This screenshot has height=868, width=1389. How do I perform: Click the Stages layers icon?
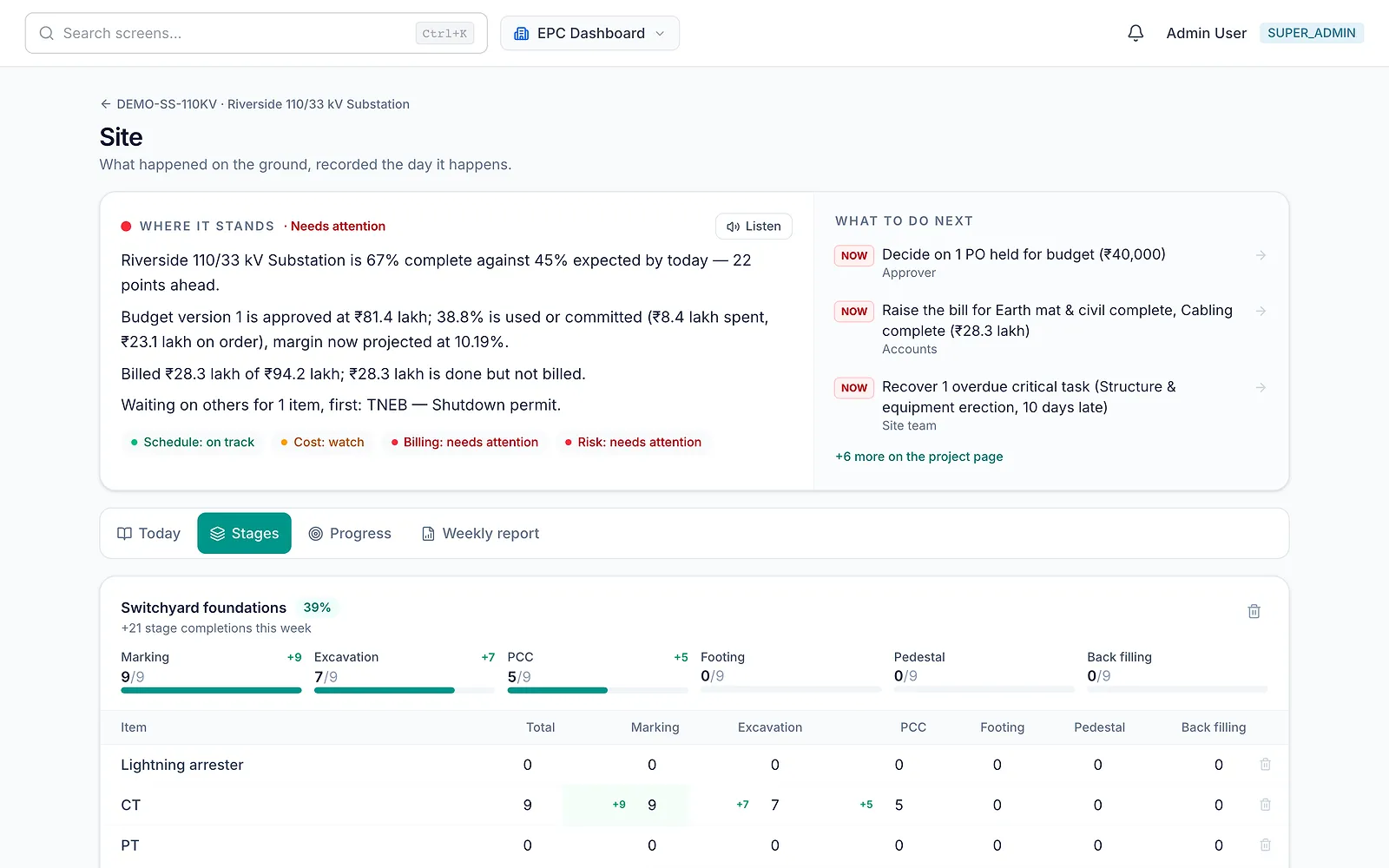pos(218,534)
